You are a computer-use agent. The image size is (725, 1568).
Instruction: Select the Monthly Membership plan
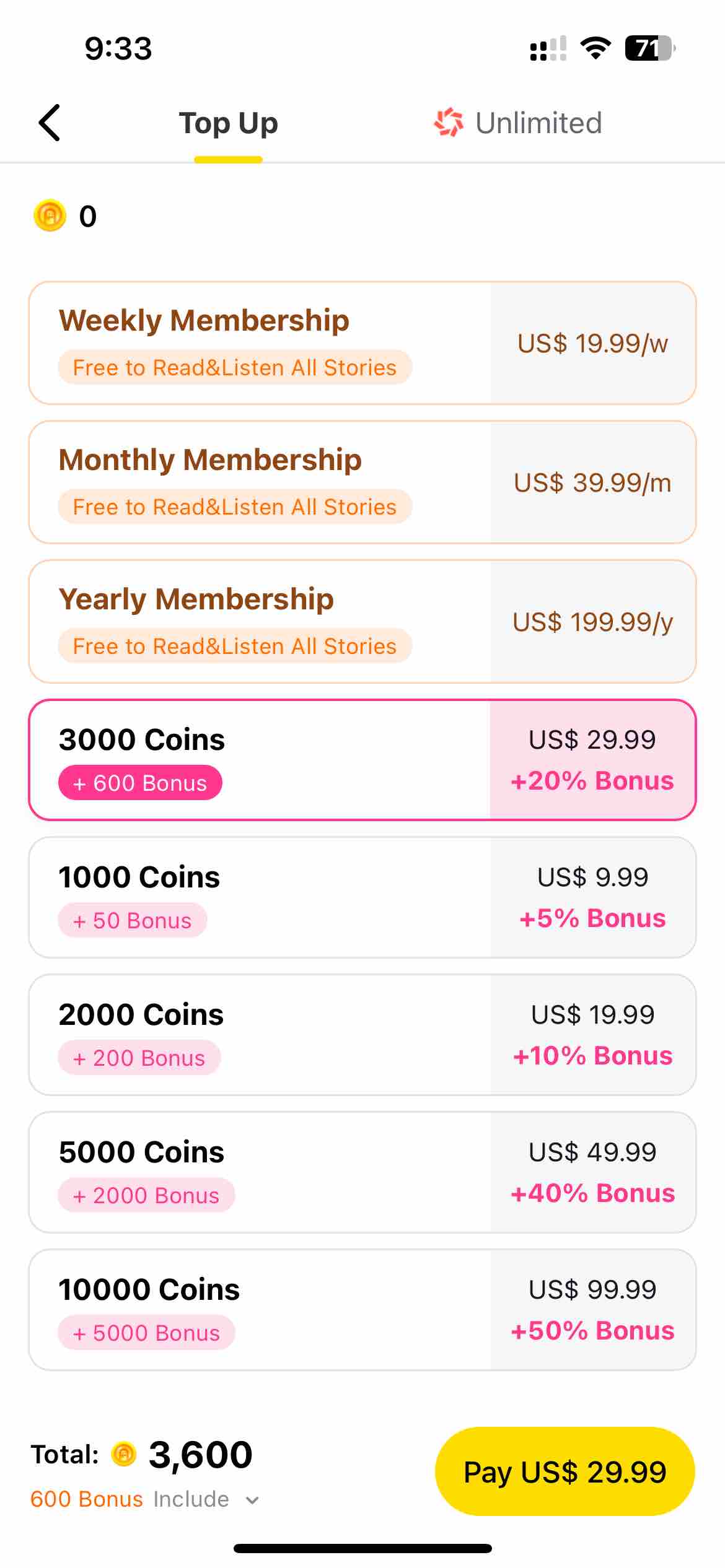tap(362, 482)
